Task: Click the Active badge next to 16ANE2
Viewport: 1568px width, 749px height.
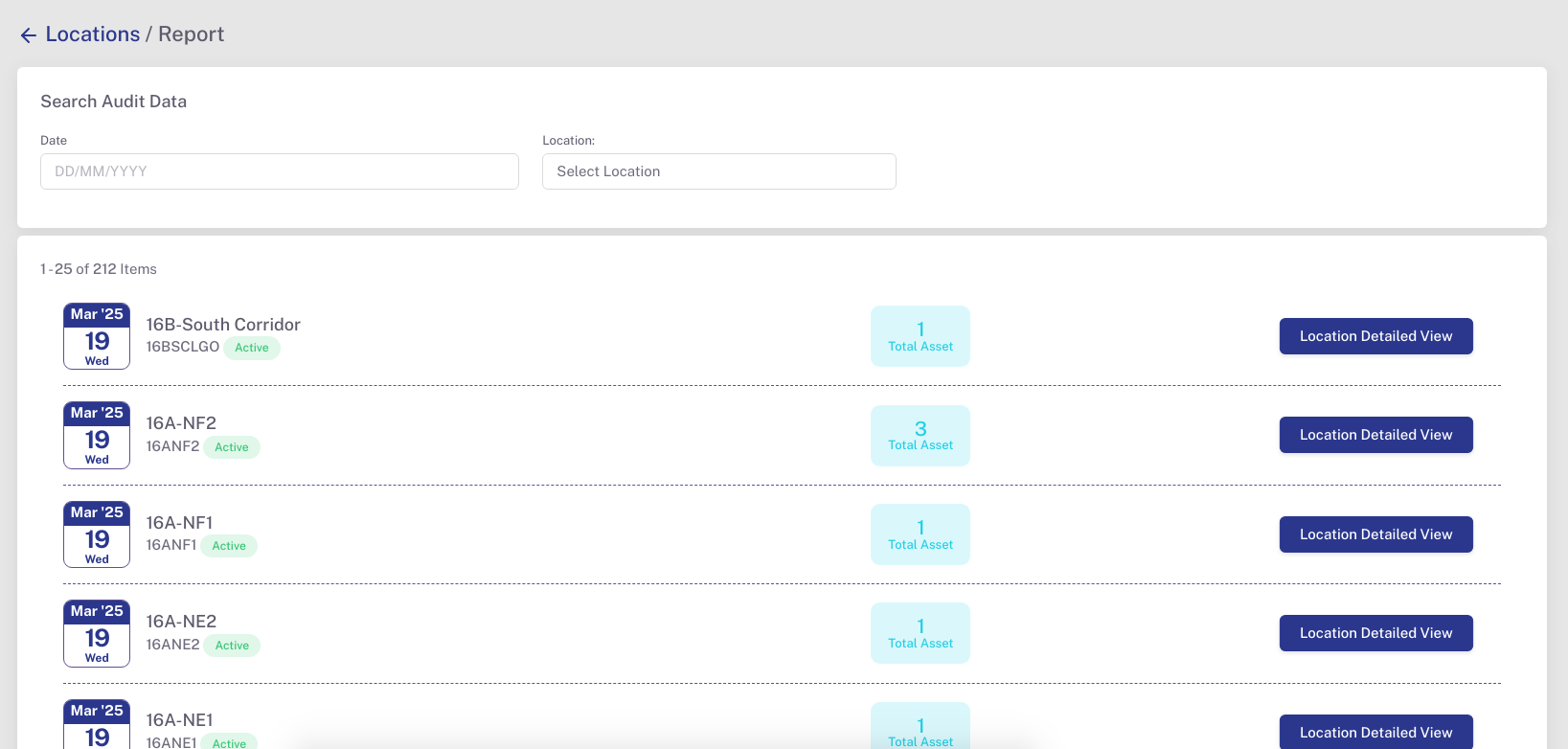Action: pos(232,646)
